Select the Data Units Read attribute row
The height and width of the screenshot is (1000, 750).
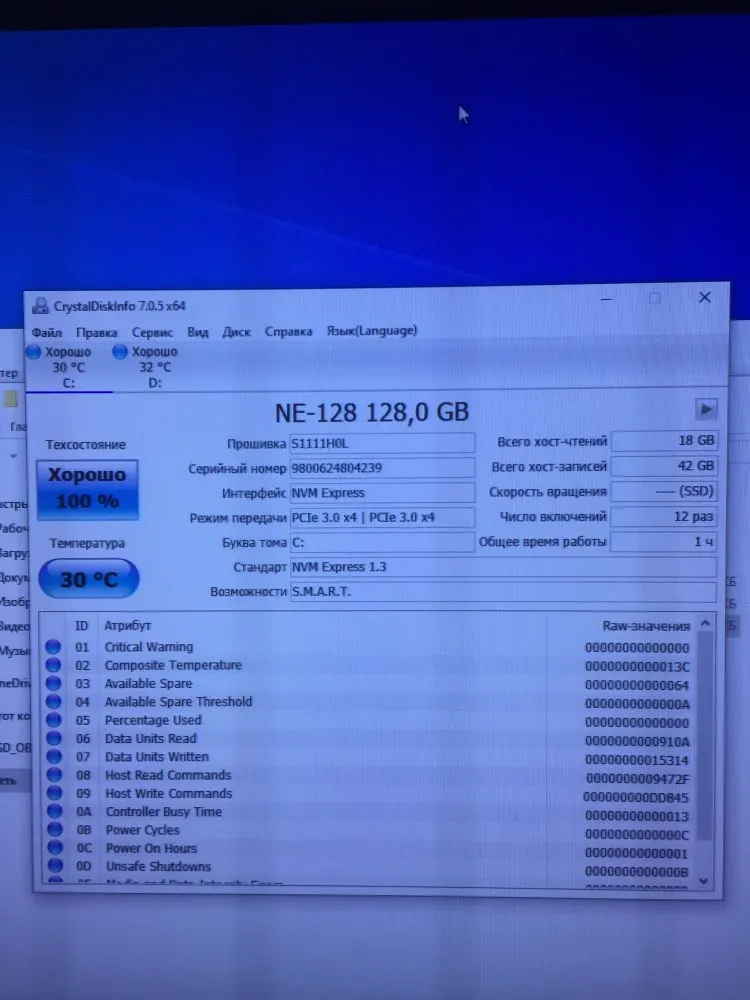click(369, 739)
